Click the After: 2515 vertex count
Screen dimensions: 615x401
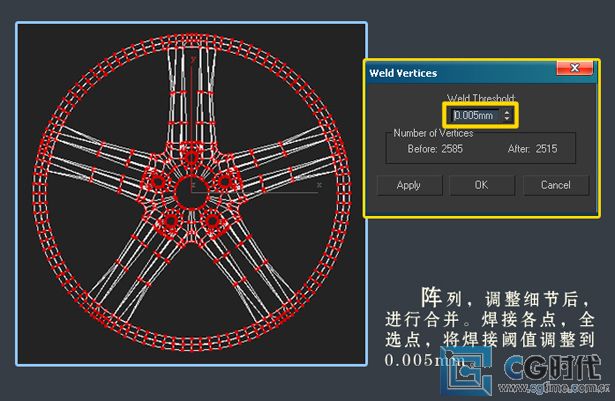[x=532, y=150]
